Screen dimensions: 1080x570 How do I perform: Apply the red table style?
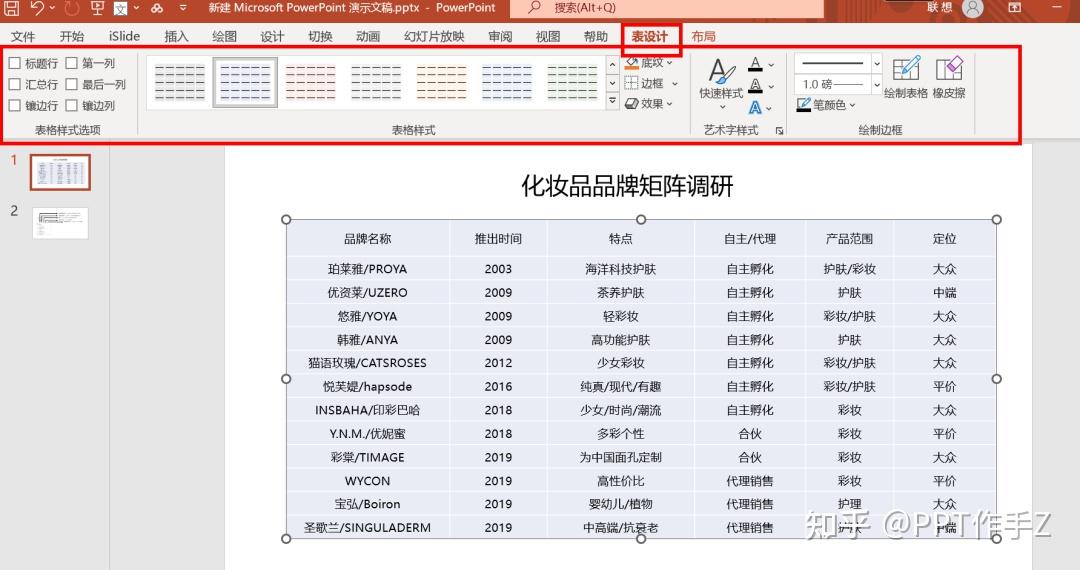pos(311,83)
